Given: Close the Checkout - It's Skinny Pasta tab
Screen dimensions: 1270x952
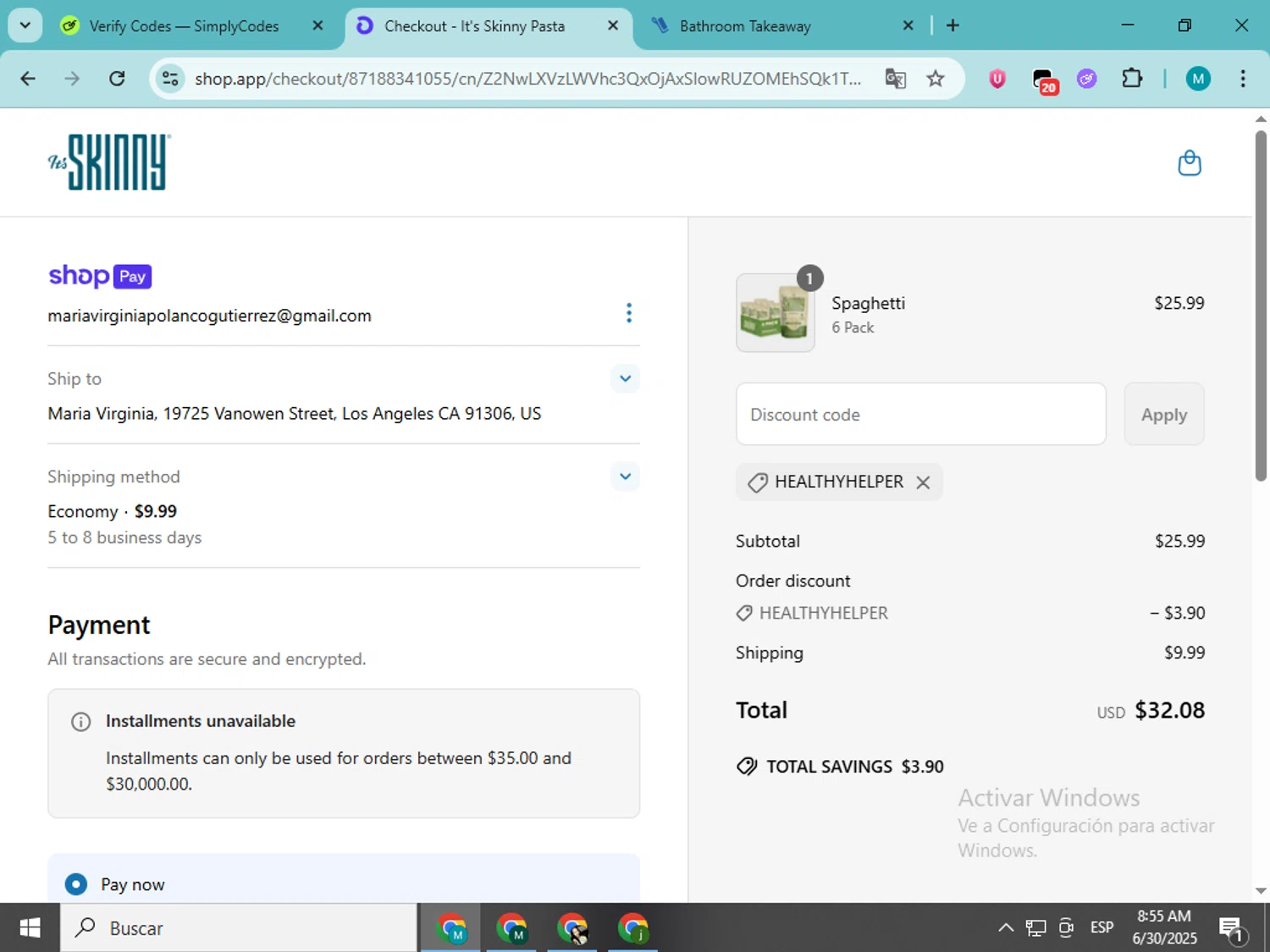Looking at the screenshot, I should tap(613, 25).
